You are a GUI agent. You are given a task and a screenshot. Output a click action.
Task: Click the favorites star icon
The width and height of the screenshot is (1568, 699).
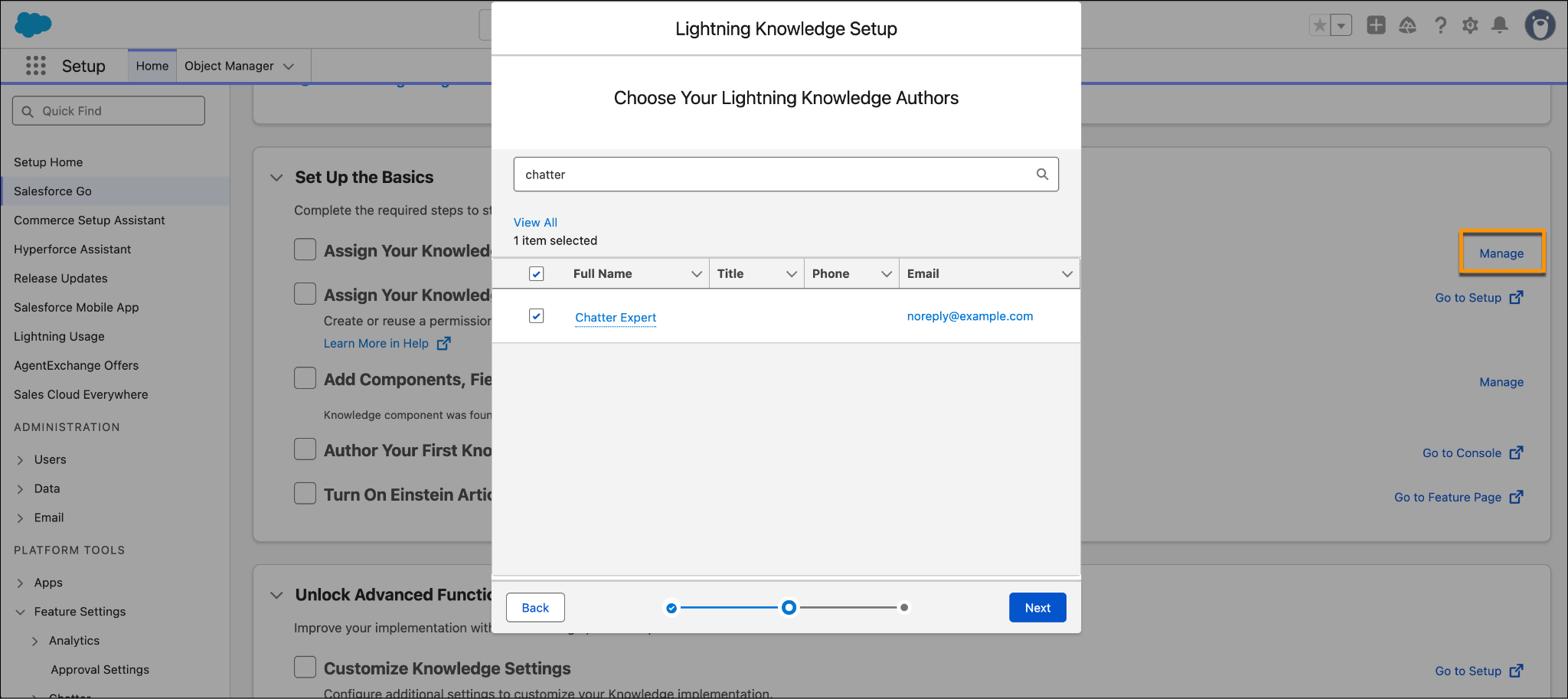coord(1320,25)
